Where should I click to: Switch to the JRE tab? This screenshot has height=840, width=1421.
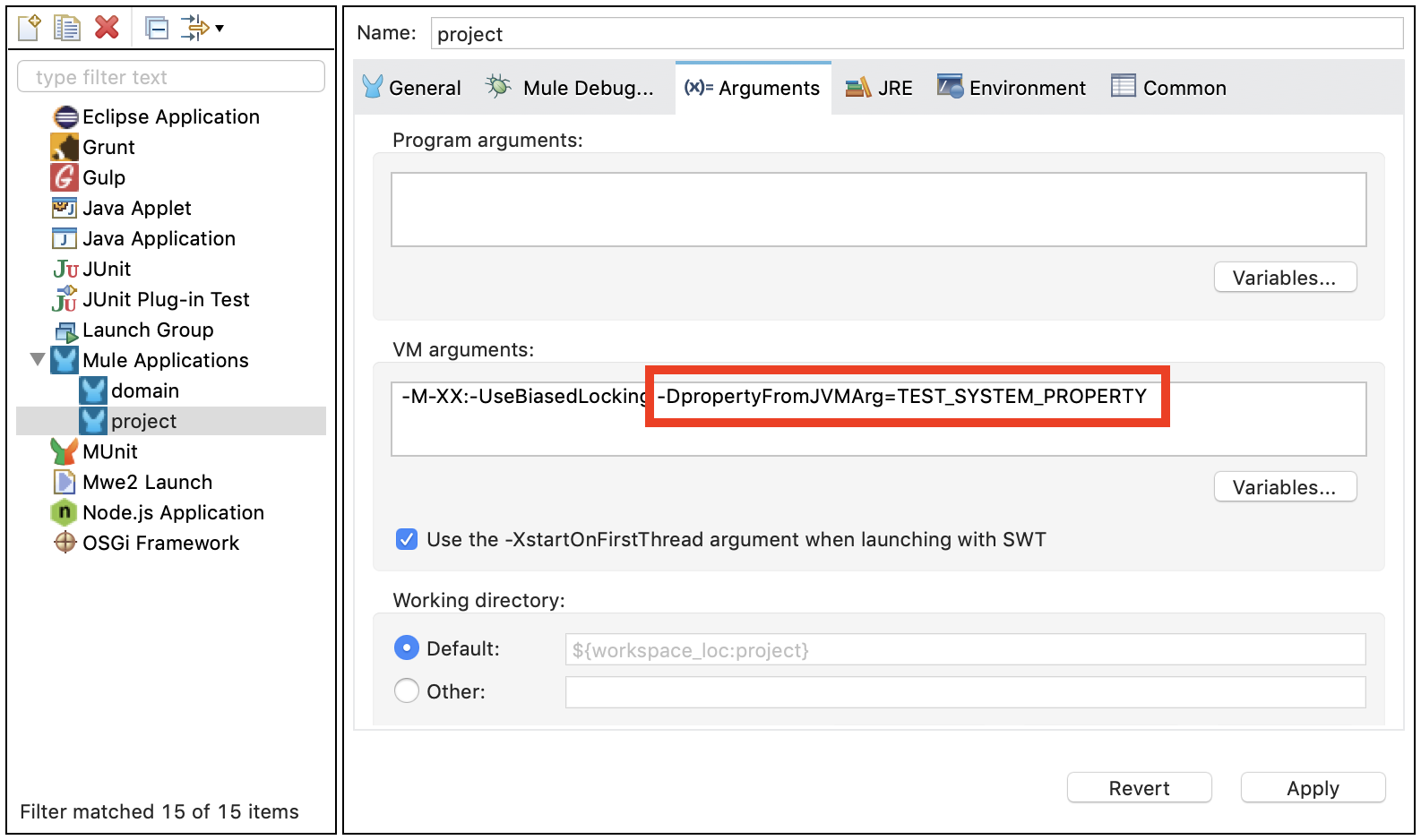point(880,88)
